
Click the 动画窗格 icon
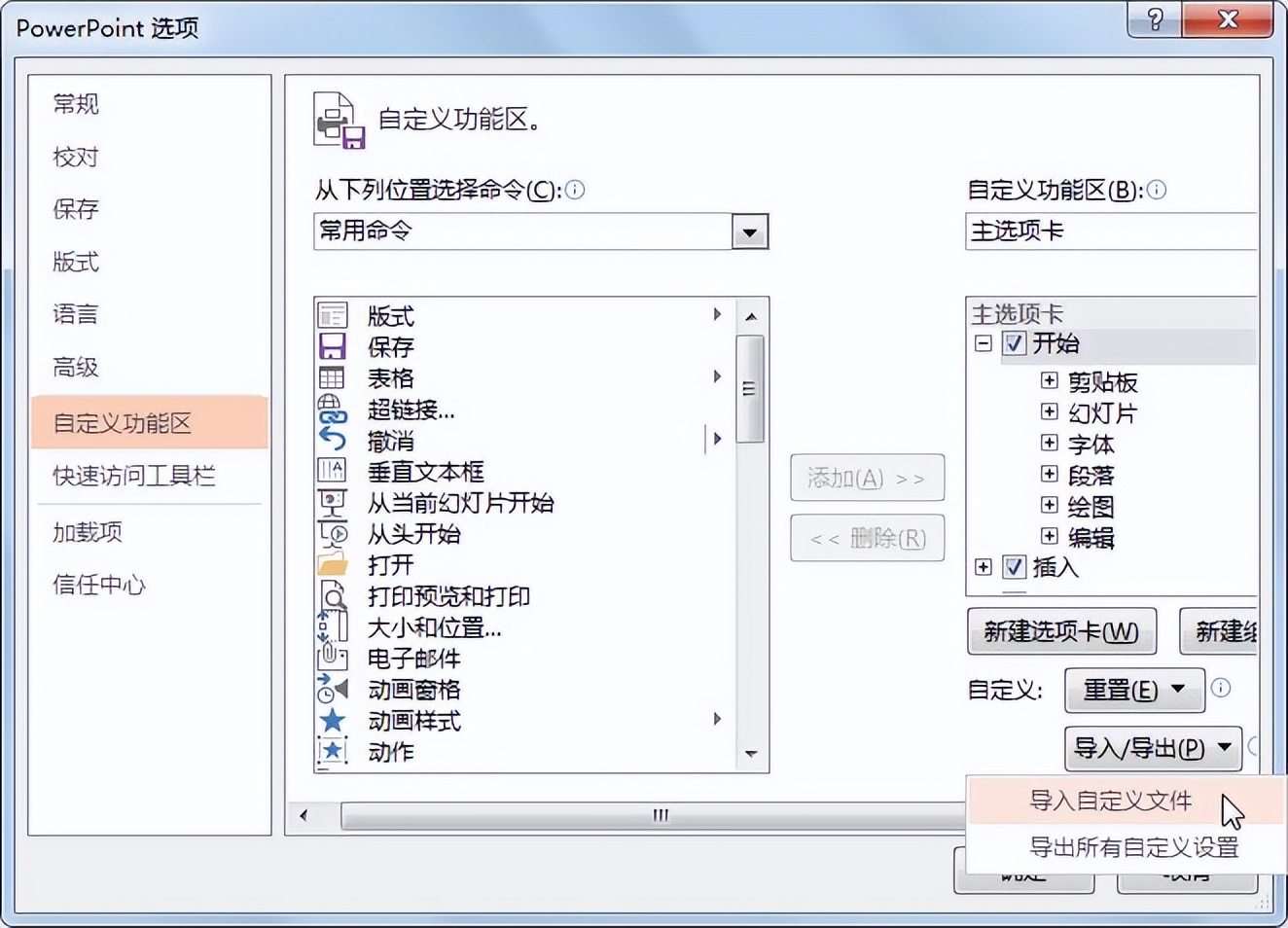coord(333,690)
